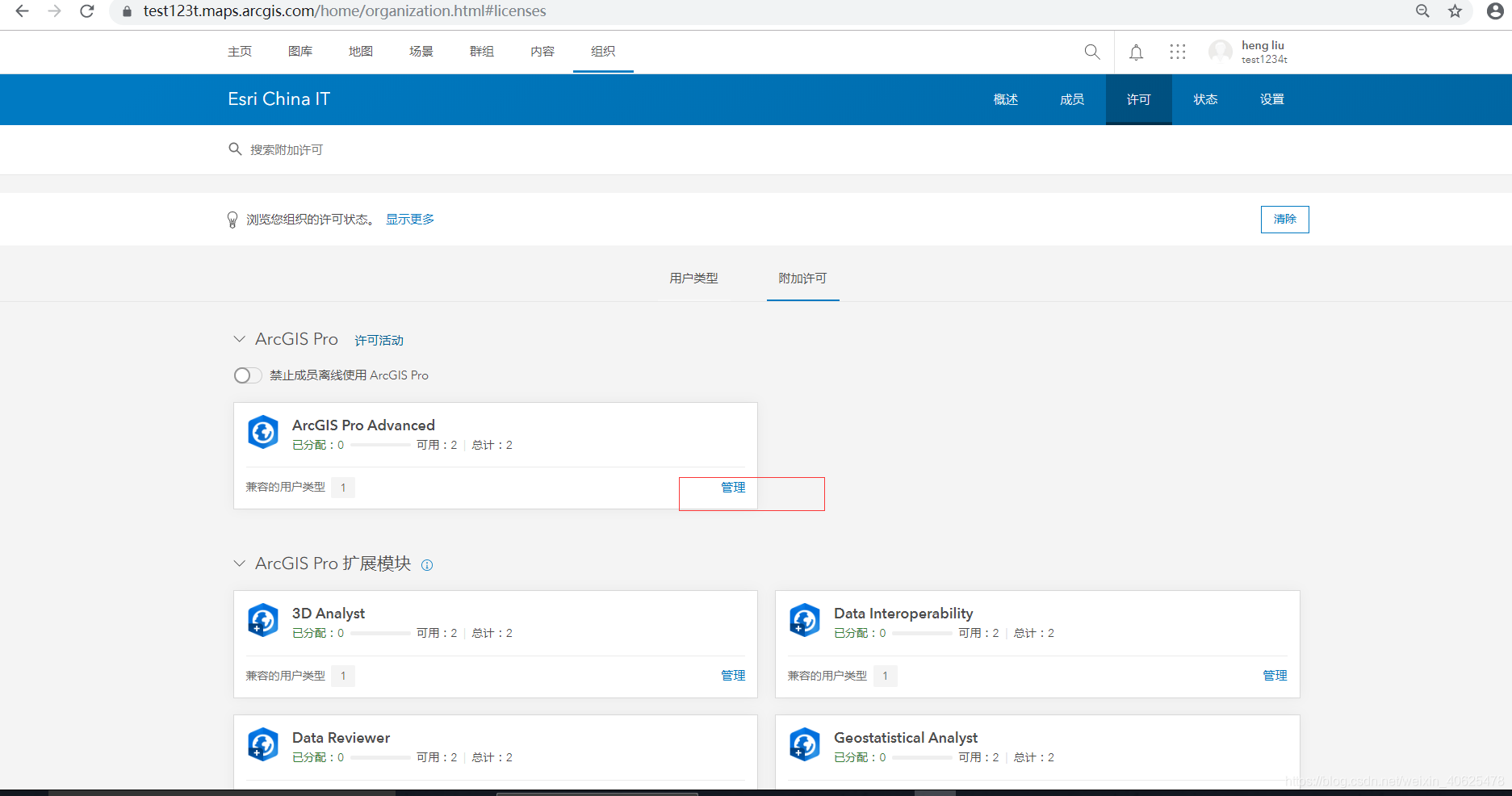This screenshot has height=796, width=1512.
Task: Switch to the 成员 tab
Action: point(1072,99)
